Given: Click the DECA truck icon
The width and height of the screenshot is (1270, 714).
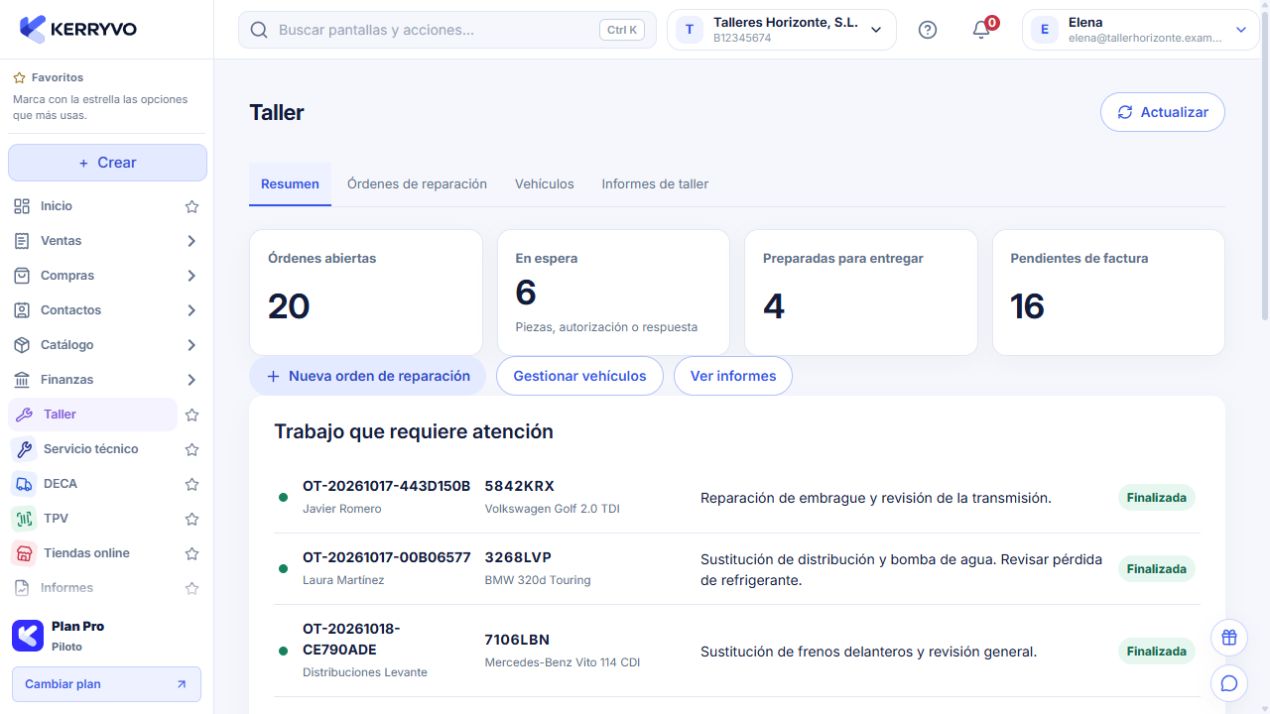Looking at the screenshot, I should point(25,484).
